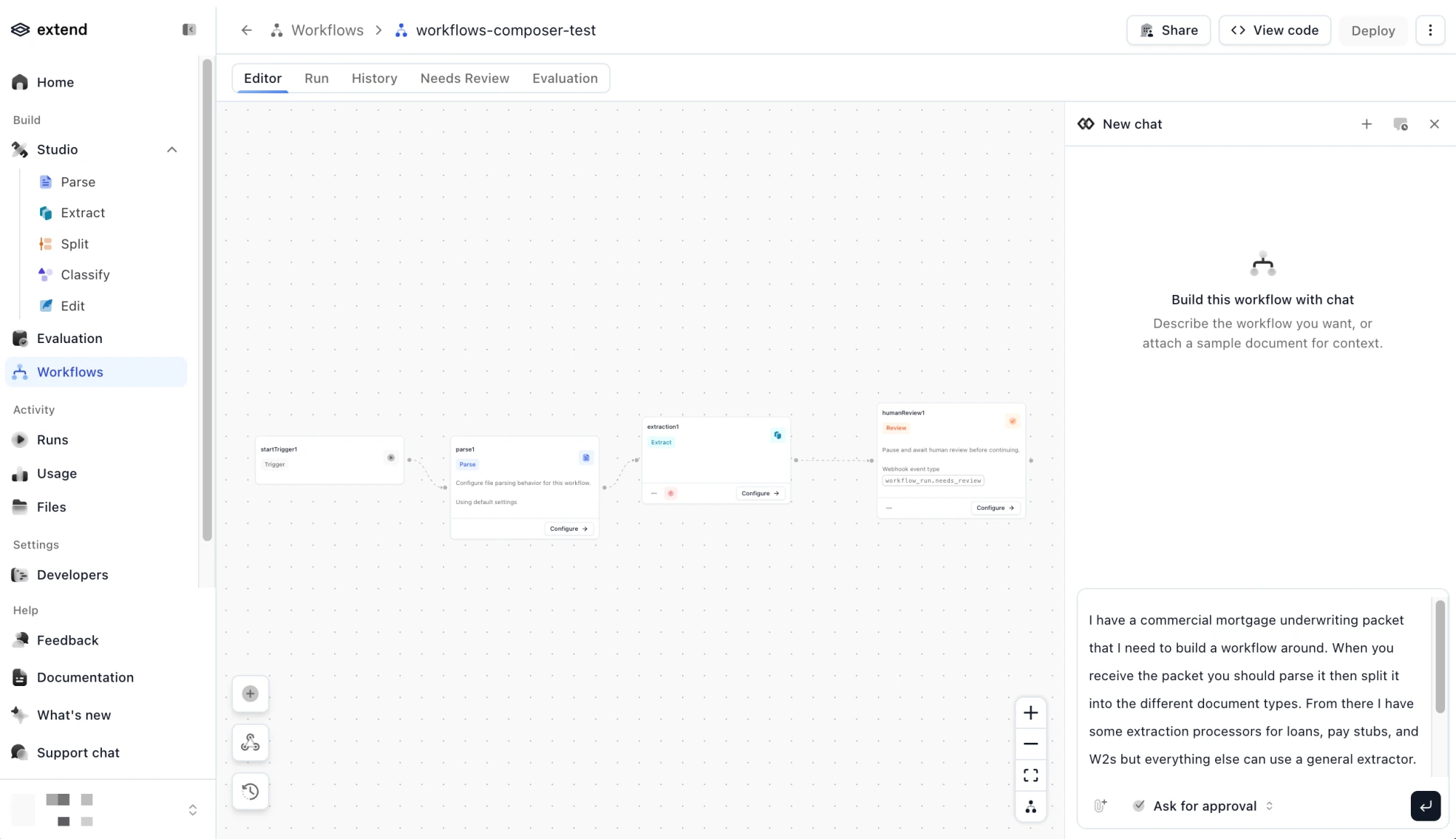Open more options on extraction1 node
This screenshot has height=839, width=1456.
(x=654, y=493)
